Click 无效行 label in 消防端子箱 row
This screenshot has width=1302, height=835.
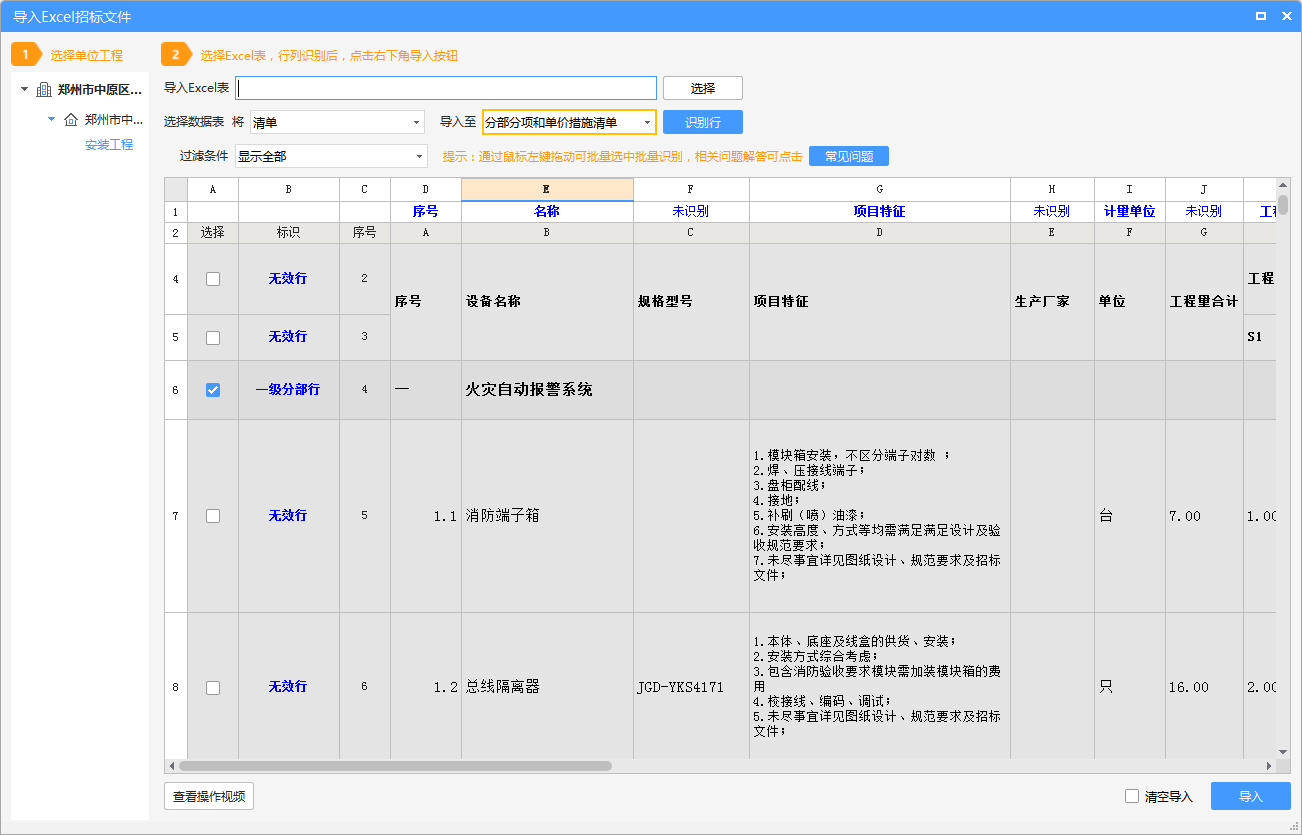[288, 516]
